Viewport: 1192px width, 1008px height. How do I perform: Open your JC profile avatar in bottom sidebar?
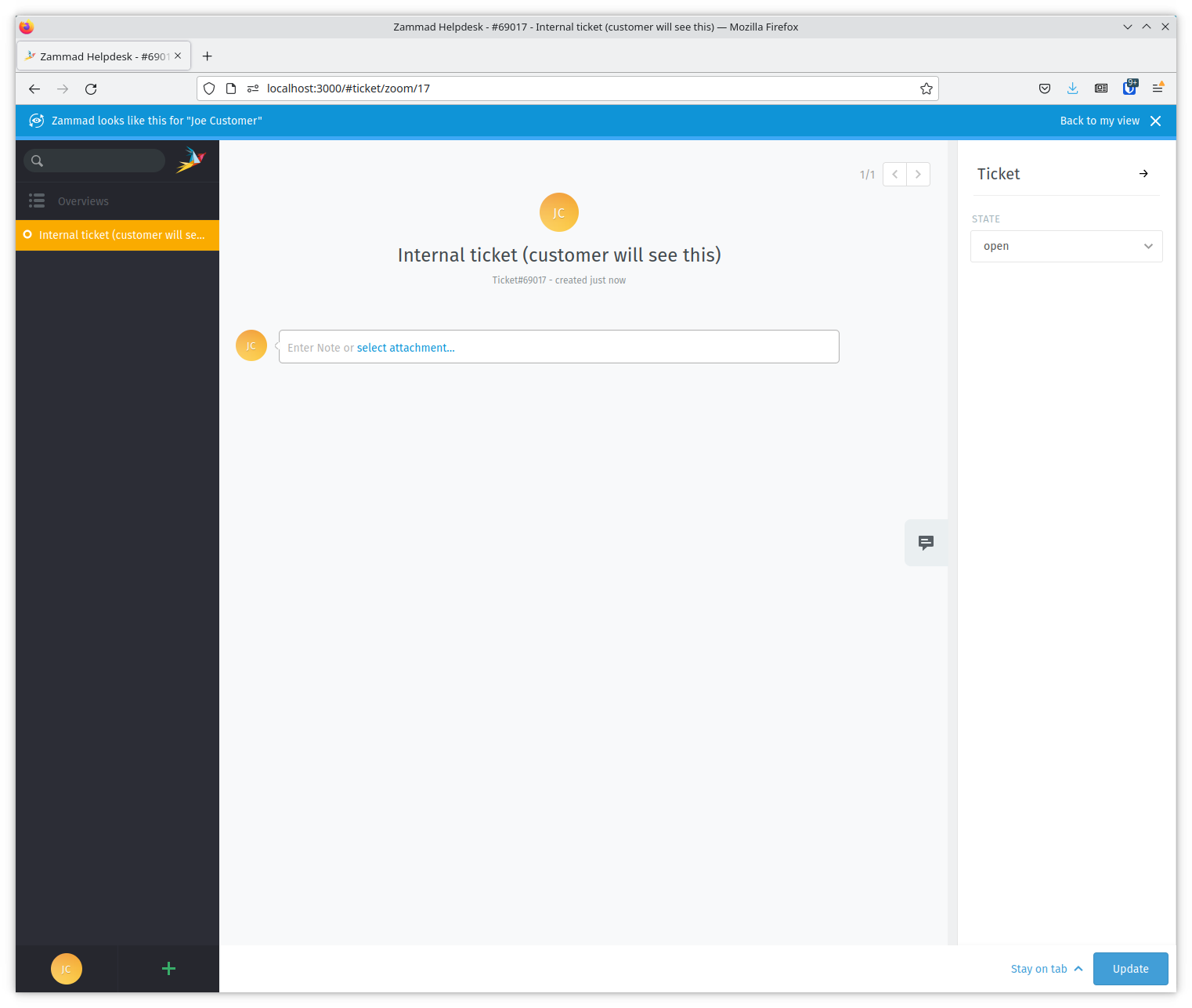point(67,969)
